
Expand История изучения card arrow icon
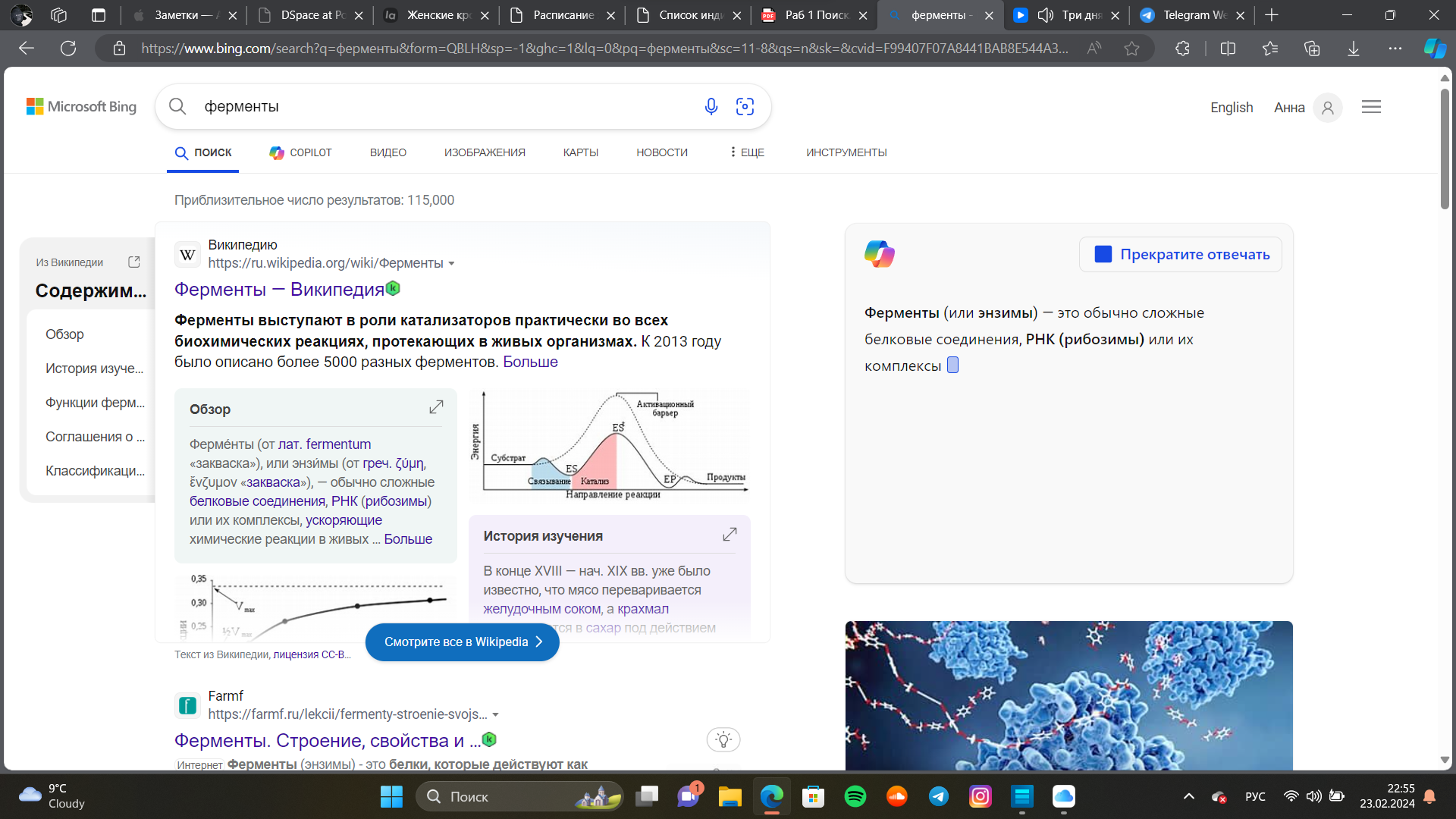click(x=730, y=535)
